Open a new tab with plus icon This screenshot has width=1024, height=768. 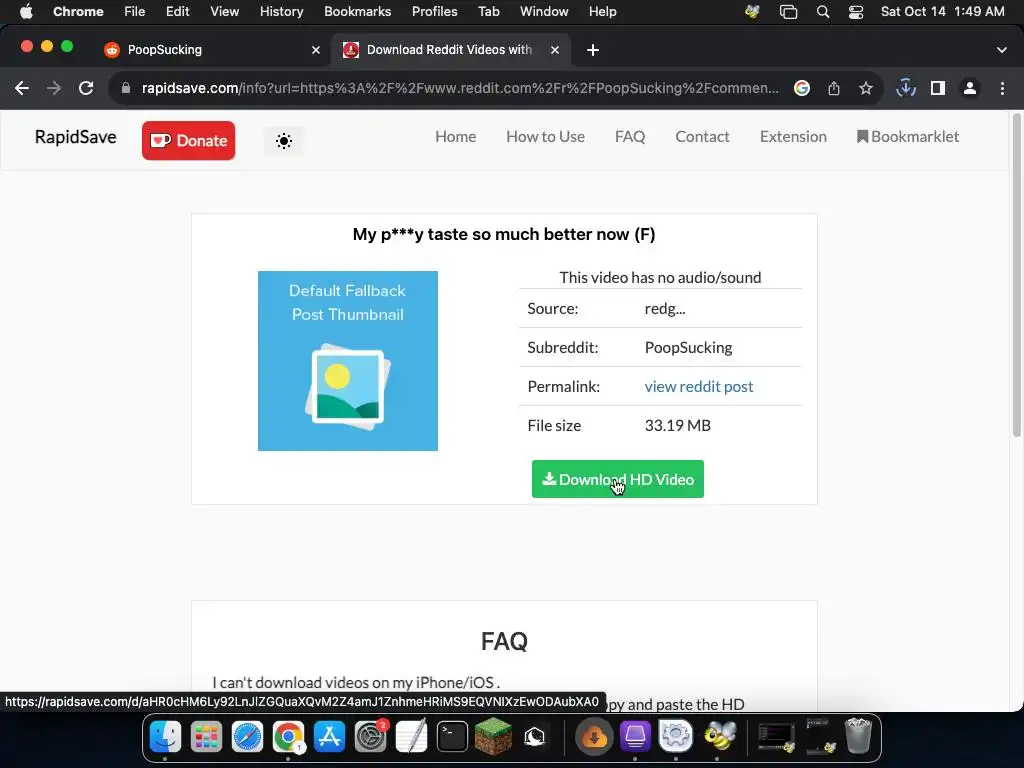click(x=592, y=50)
